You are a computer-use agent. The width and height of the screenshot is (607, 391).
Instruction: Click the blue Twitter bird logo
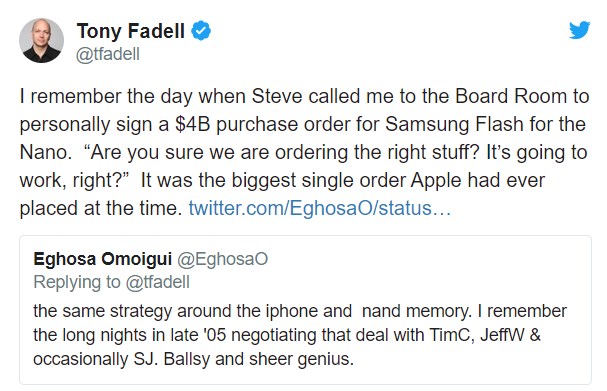[580, 30]
